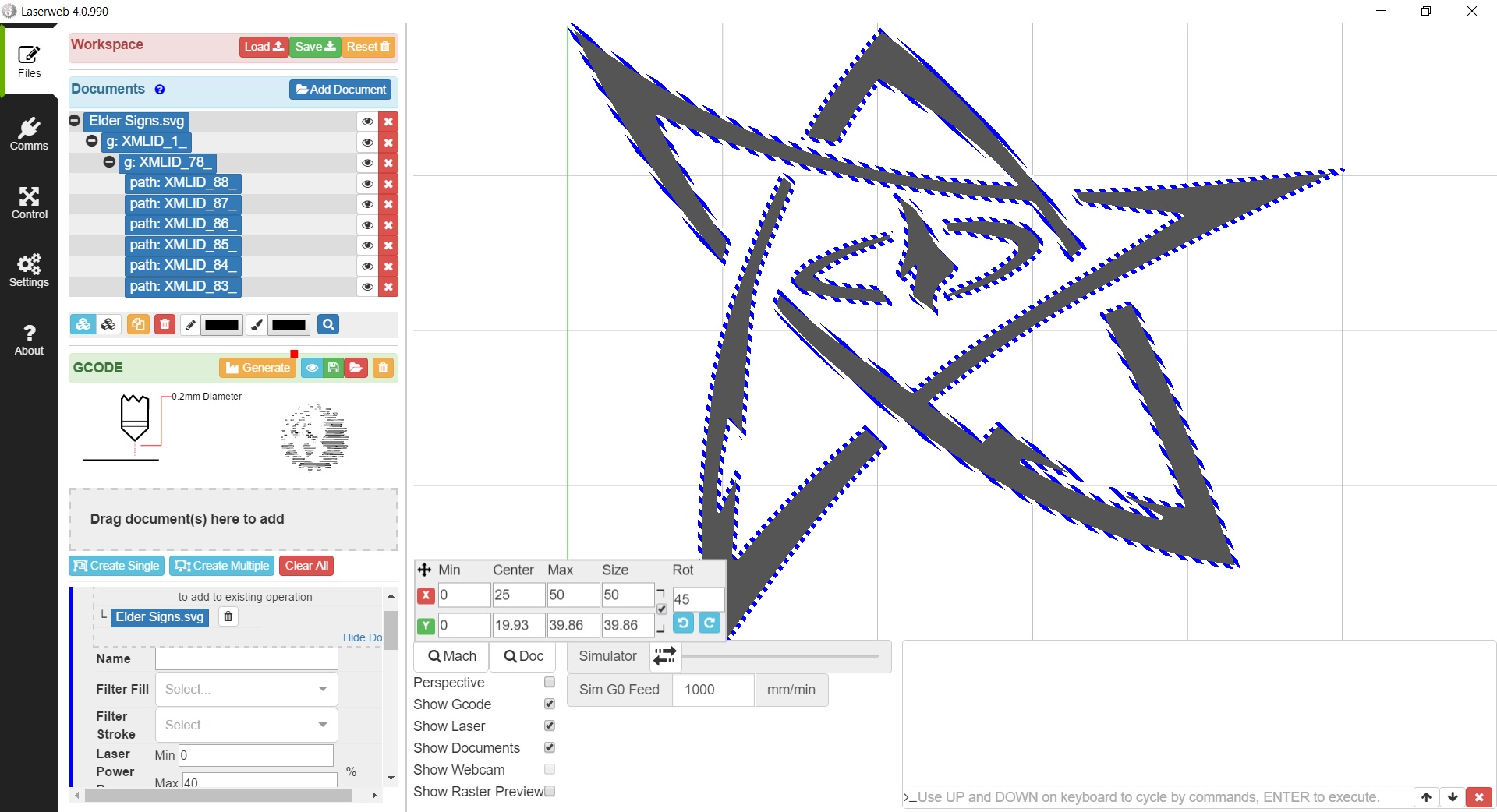Click the Add Document button
The width and height of the screenshot is (1497, 812).
(x=341, y=90)
